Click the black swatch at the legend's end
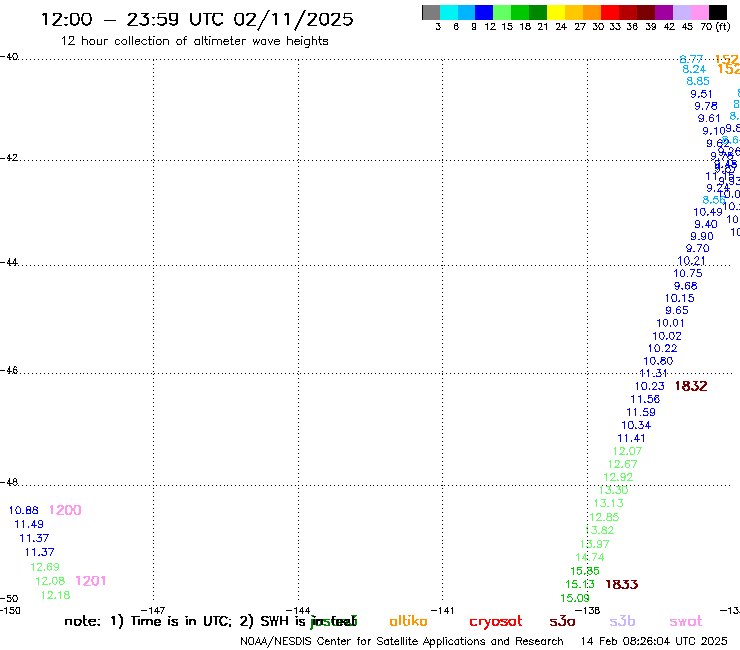This screenshot has height=650, width=740. point(718,12)
